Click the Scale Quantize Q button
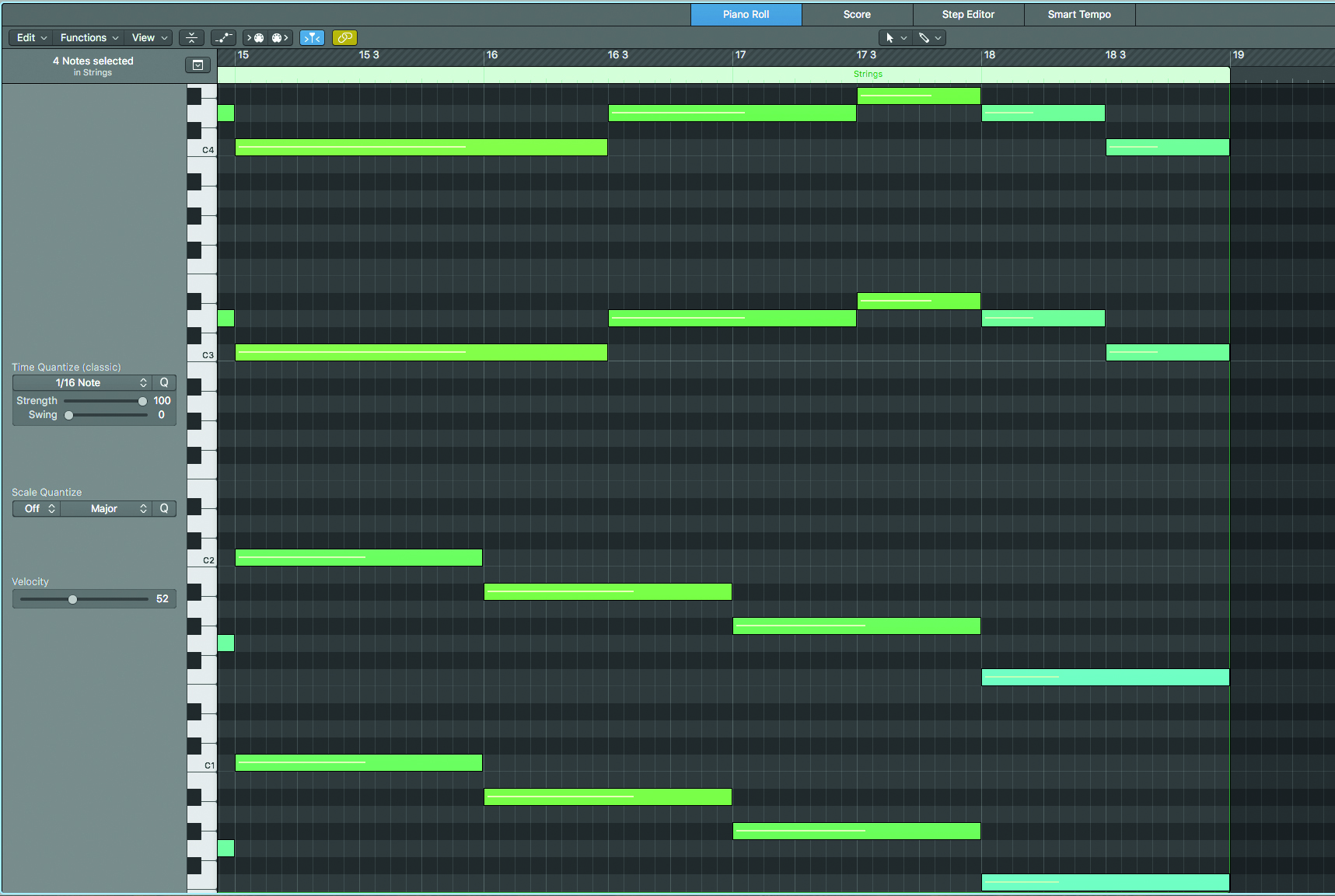This screenshot has height=896, width=1335. pos(164,508)
